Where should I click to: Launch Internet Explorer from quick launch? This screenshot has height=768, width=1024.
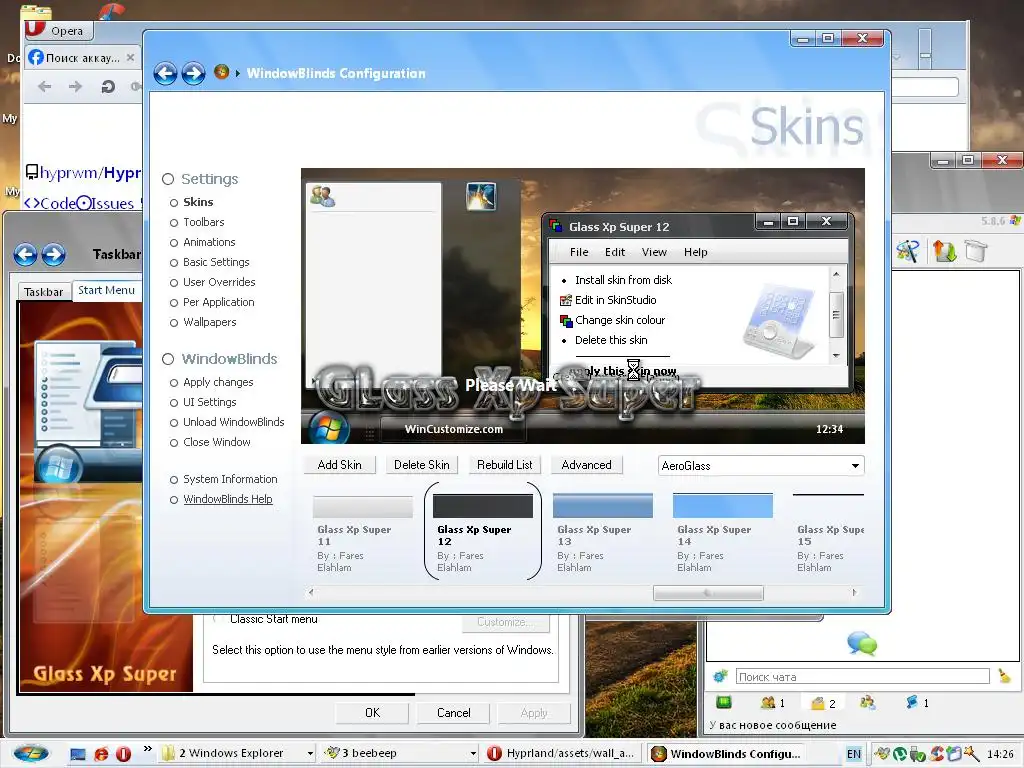[101, 754]
